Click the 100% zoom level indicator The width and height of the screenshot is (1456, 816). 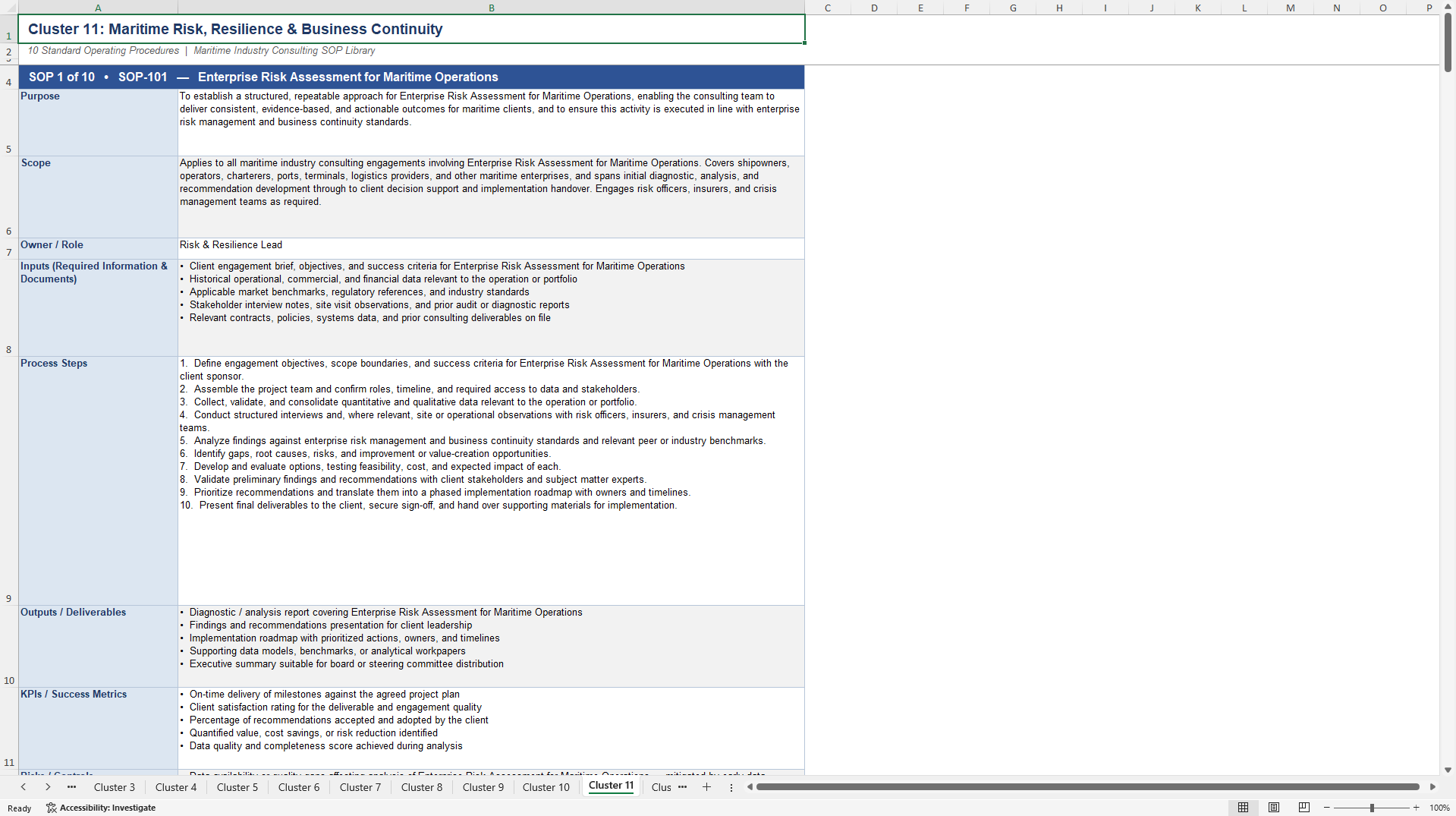(x=1439, y=808)
